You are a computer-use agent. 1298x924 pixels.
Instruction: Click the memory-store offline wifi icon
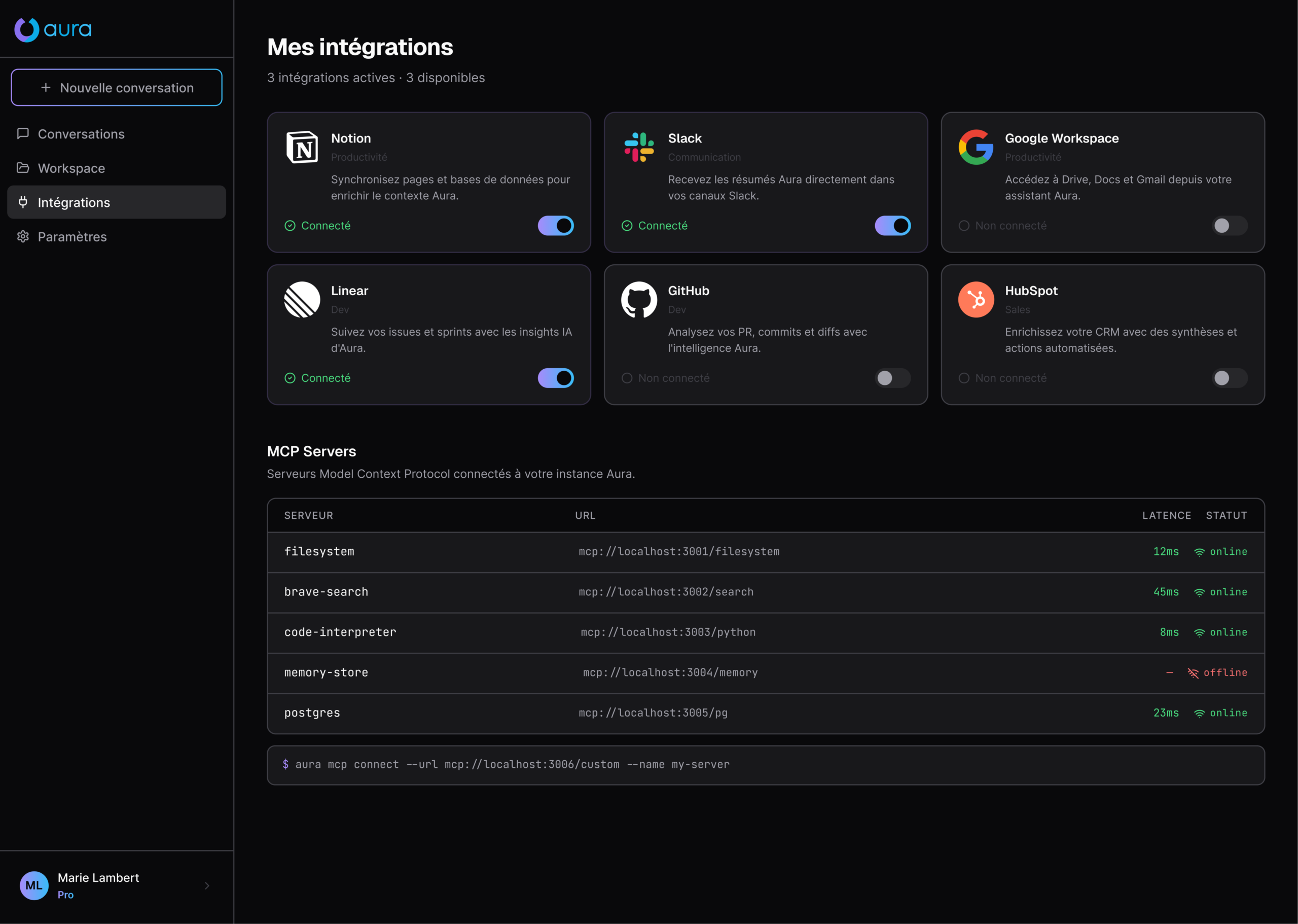tap(1194, 673)
